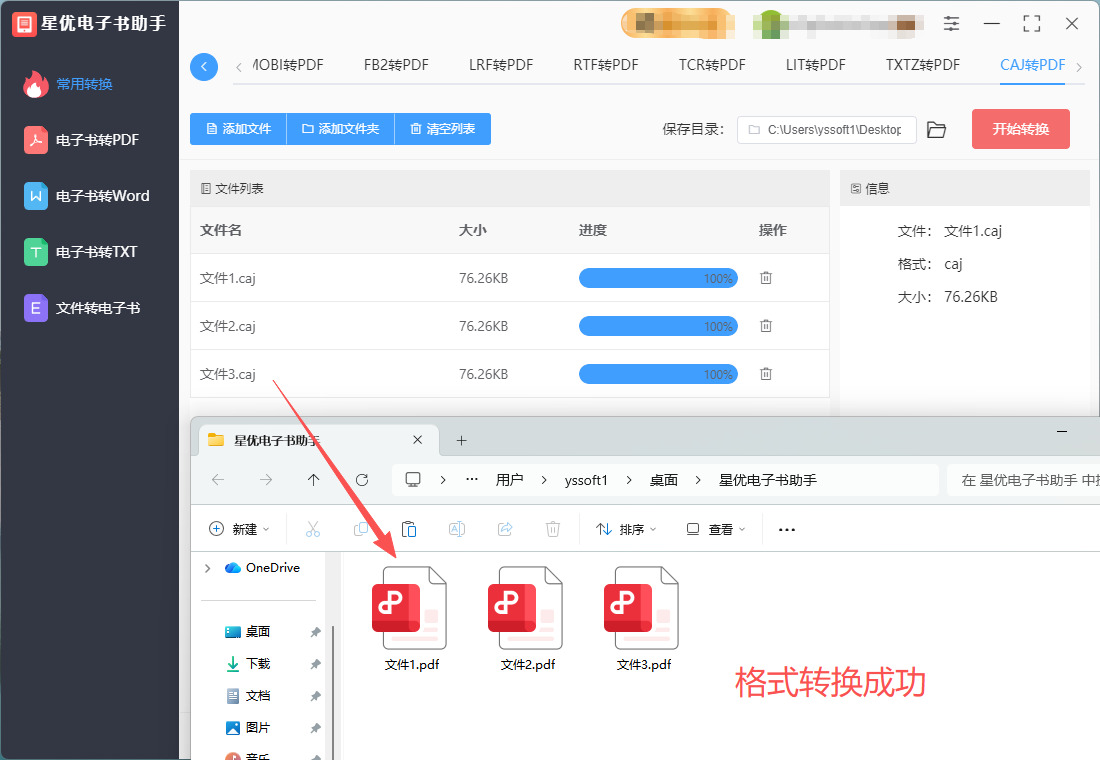The height and width of the screenshot is (760, 1100).
Task: Open 下载 in Explorer quick access
Action: [258, 664]
